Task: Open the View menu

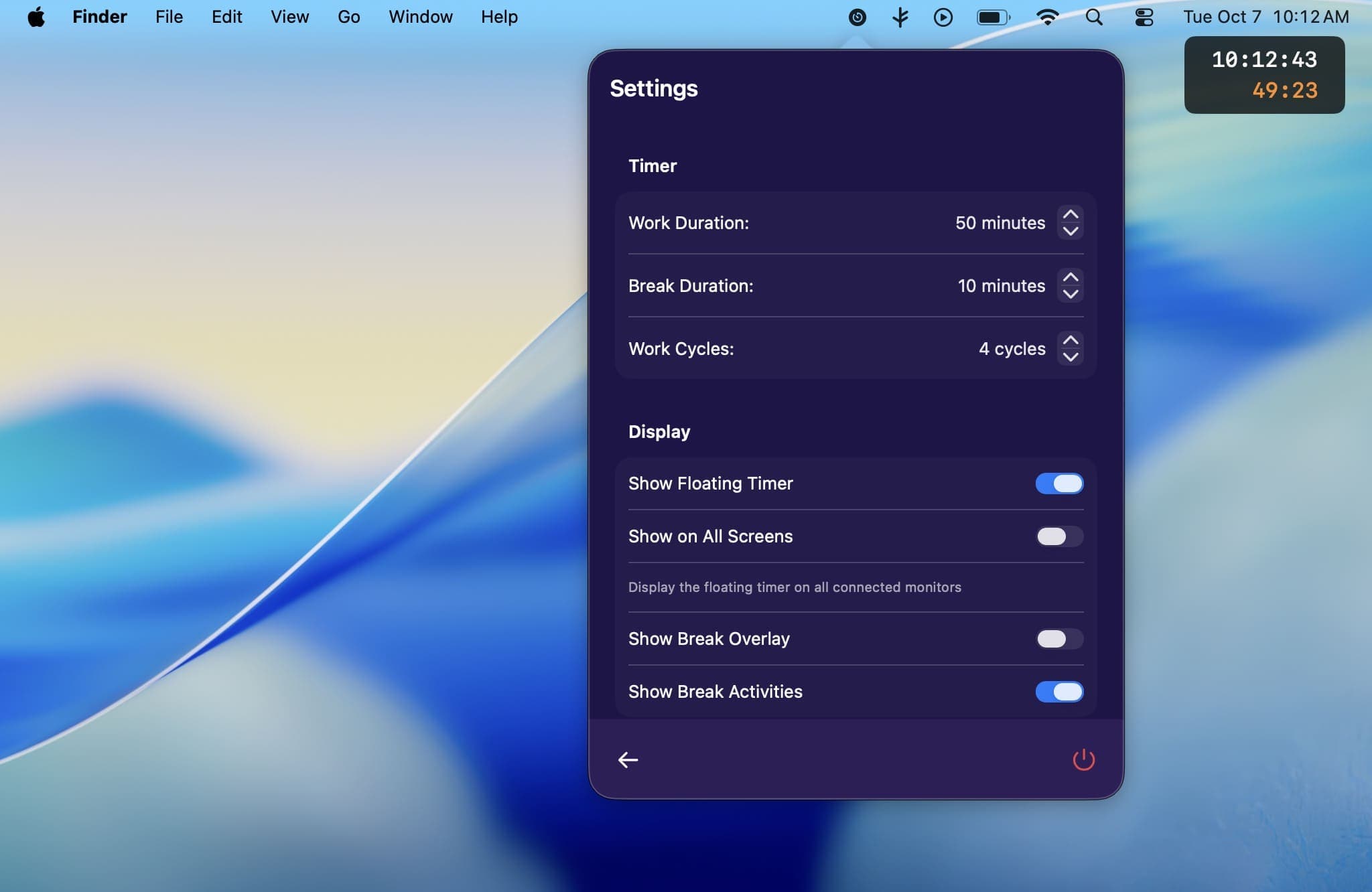Action: click(x=289, y=17)
